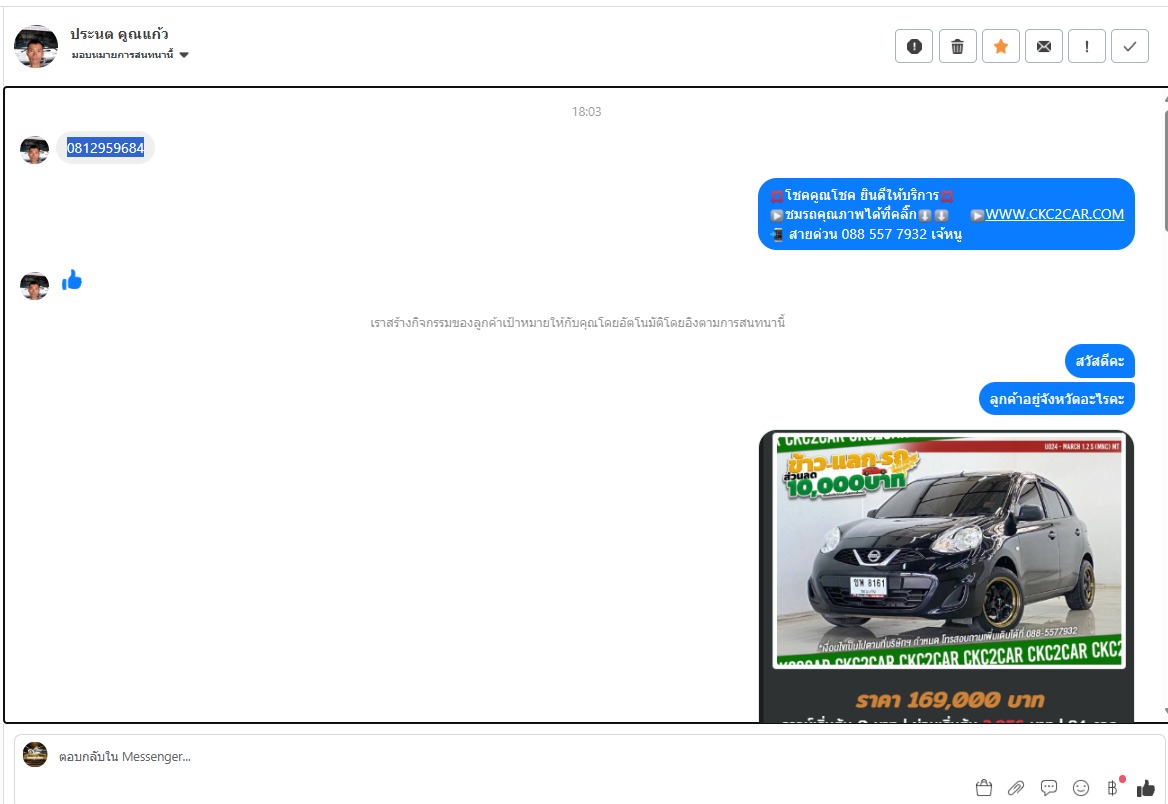The image size is (1168, 804).
Task: Toggle the orange star follow-up icon
Action: click(1000, 46)
